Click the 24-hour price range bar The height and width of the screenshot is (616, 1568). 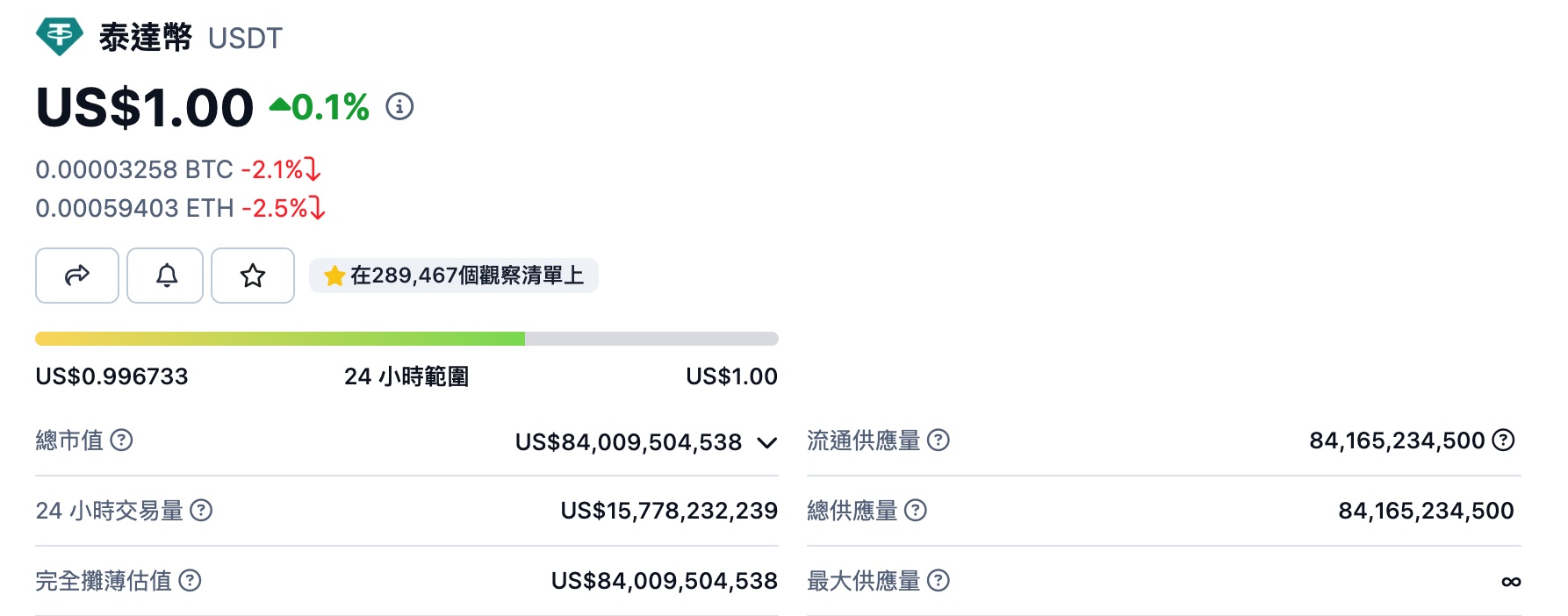406,339
